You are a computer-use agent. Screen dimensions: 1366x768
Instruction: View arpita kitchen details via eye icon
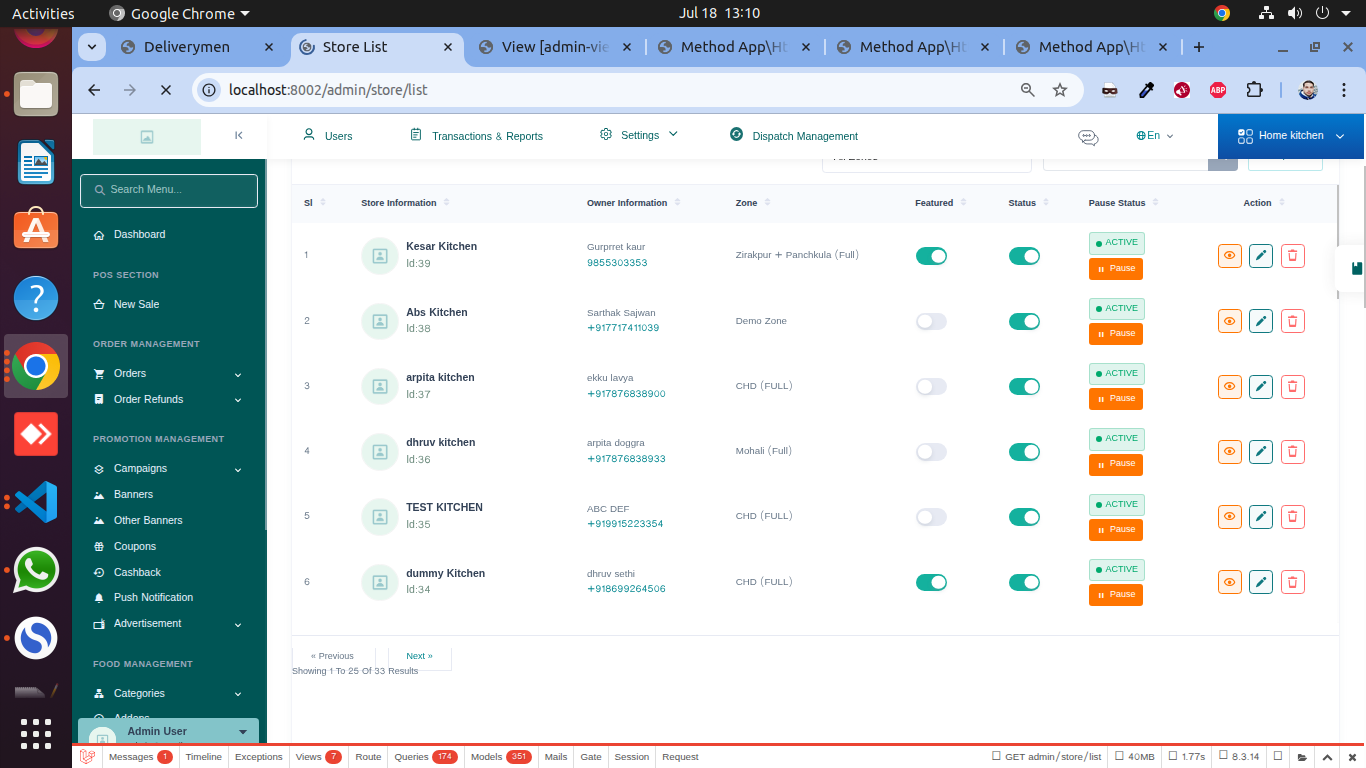(1229, 386)
